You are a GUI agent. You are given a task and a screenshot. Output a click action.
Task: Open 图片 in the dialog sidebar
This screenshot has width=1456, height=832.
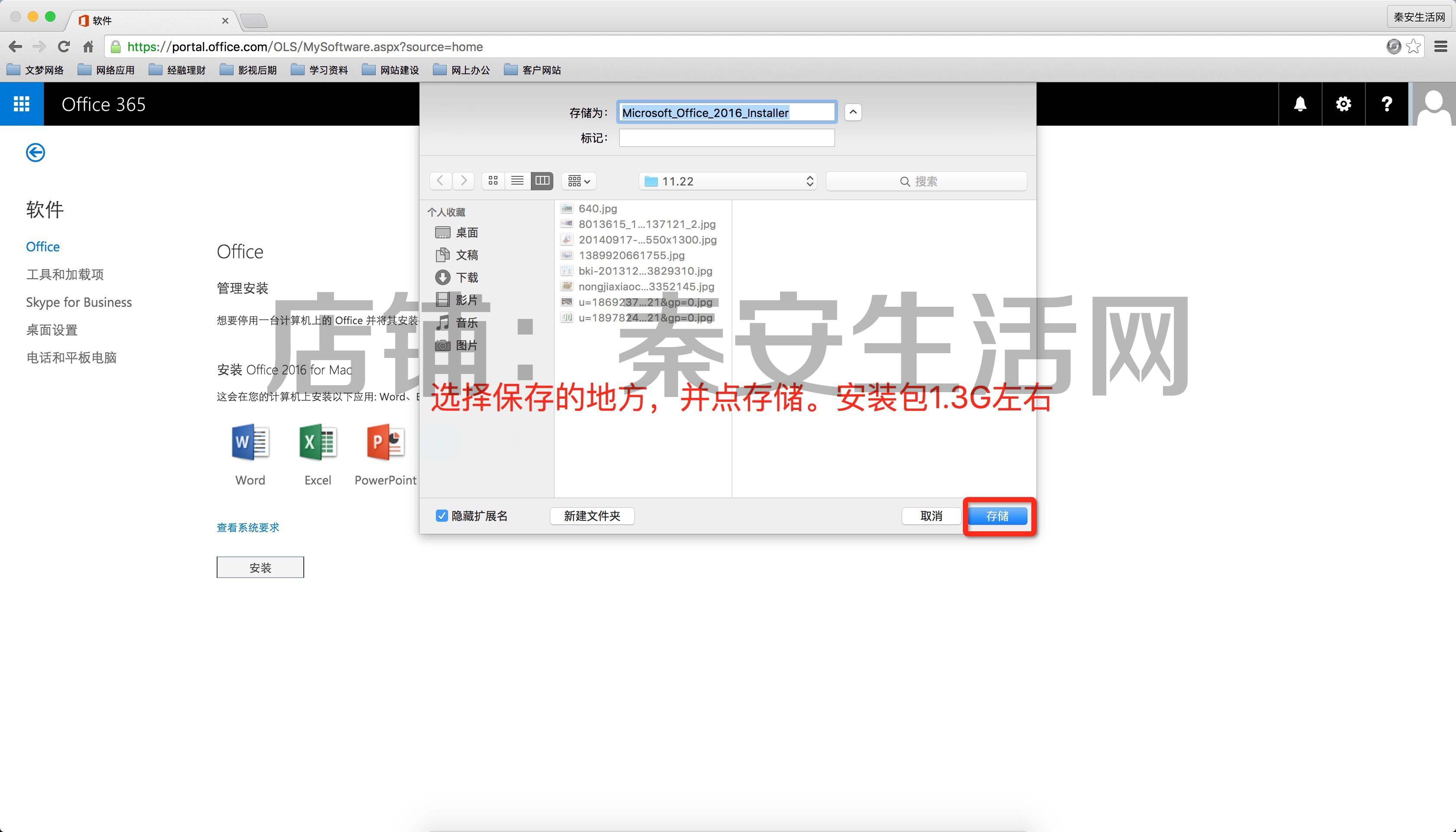tap(457, 345)
